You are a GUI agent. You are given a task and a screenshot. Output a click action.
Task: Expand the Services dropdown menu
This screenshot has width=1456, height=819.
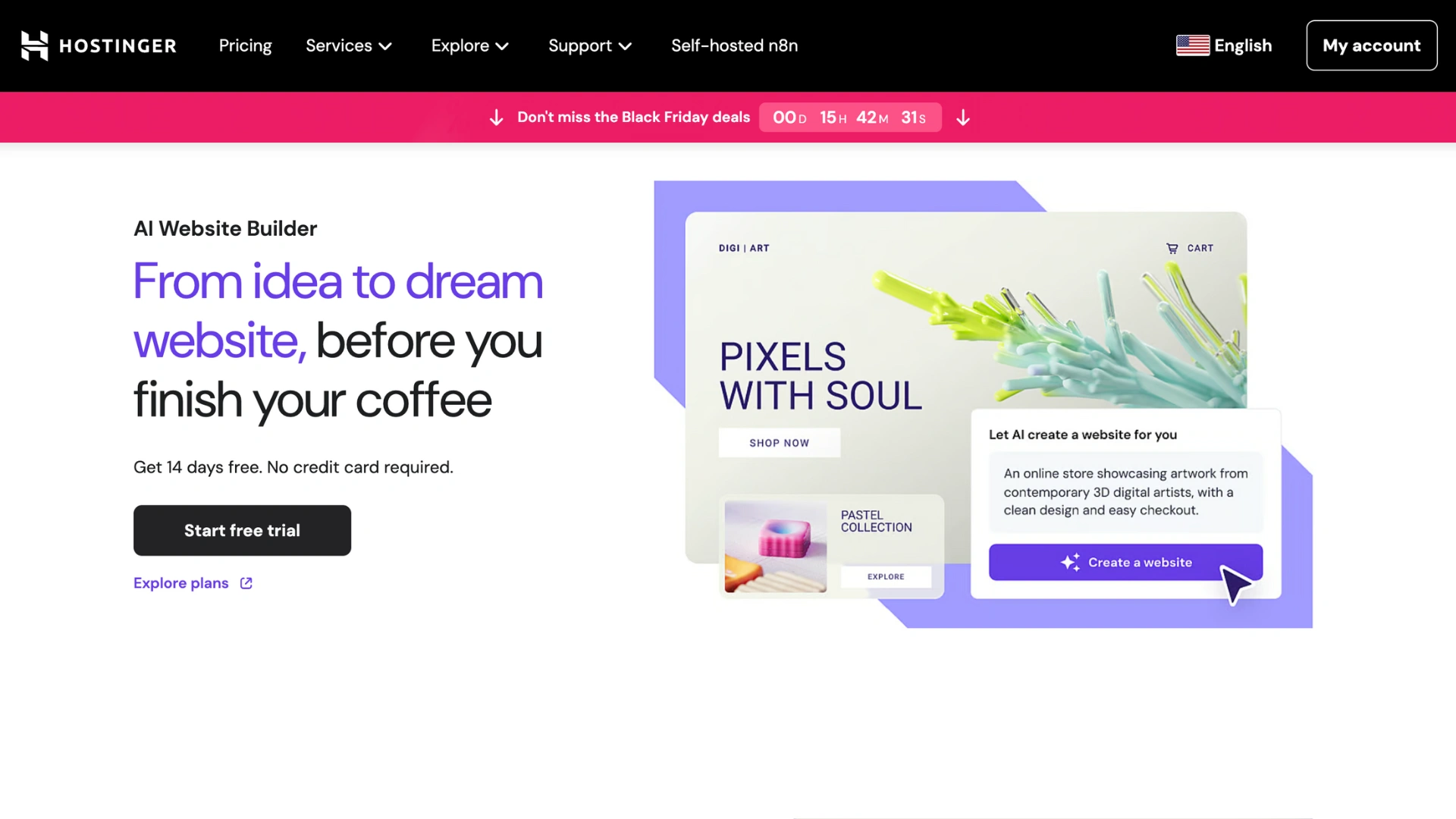349,45
